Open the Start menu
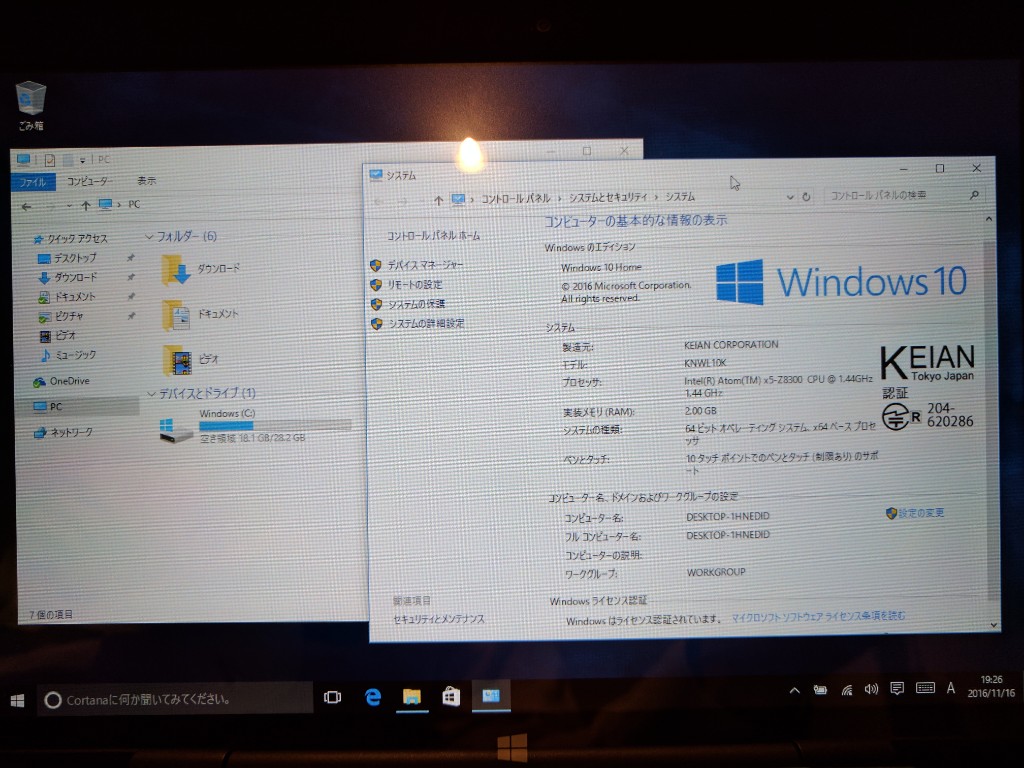This screenshot has width=1024, height=768. pyautogui.click(x=18, y=700)
